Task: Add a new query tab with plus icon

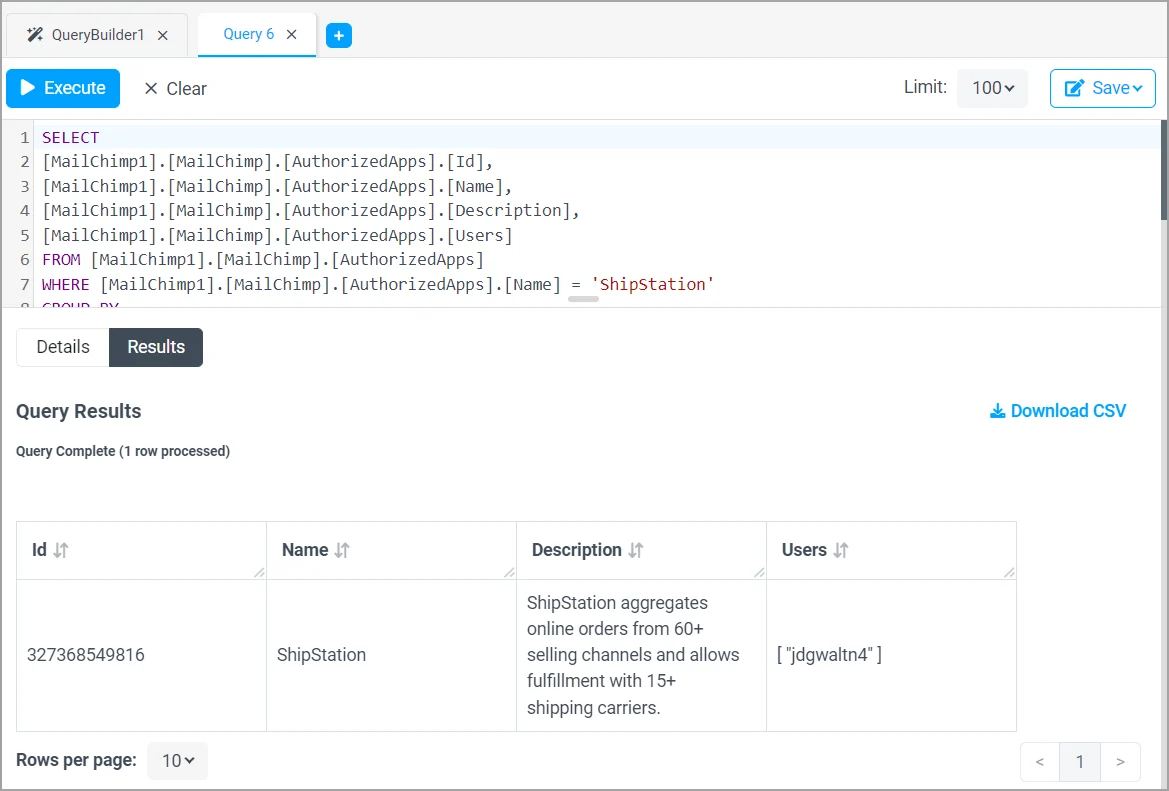Action: (x=338, y=35)
